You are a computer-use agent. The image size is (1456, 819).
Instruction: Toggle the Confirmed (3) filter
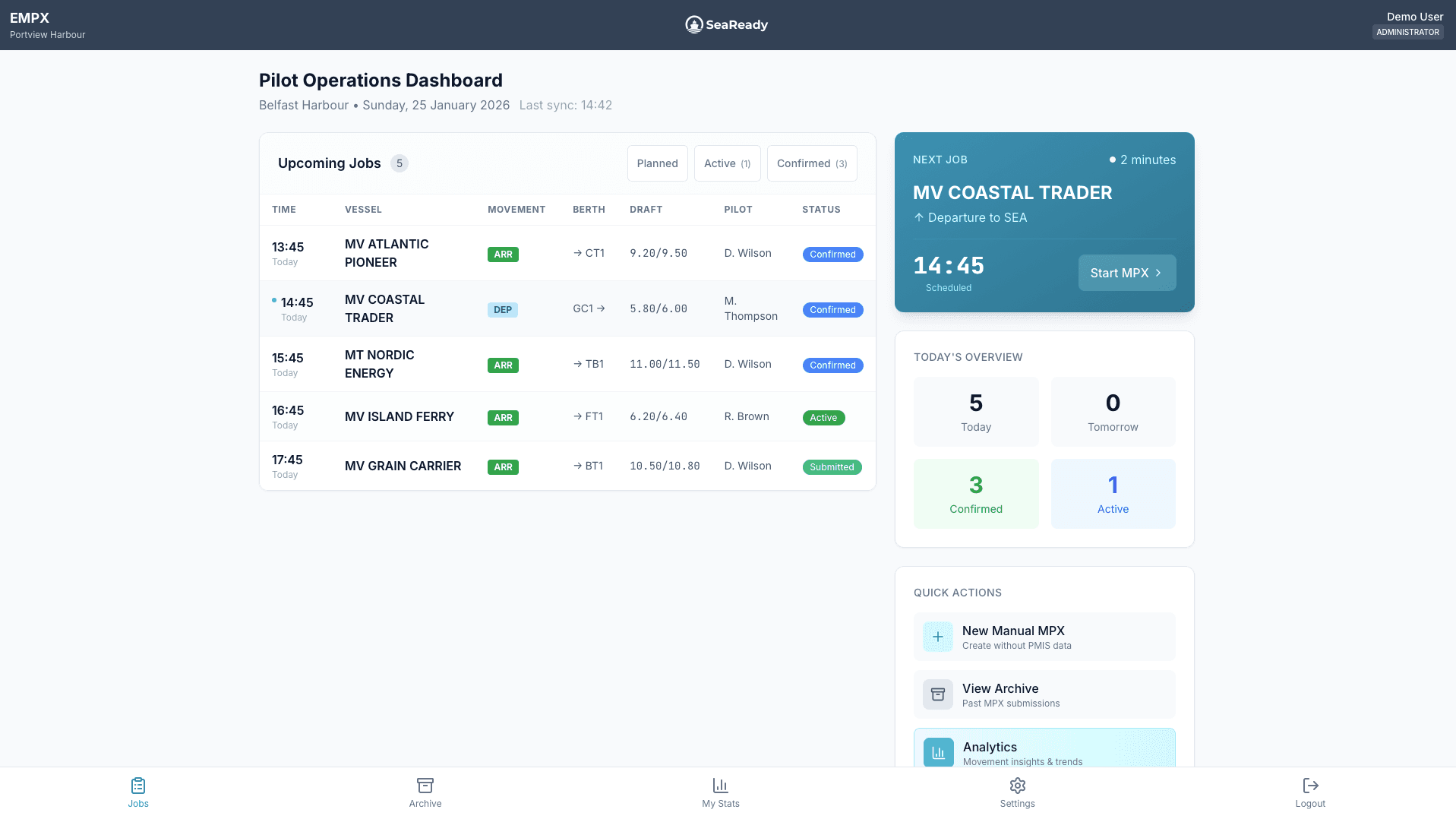click(x=811, y=163)
